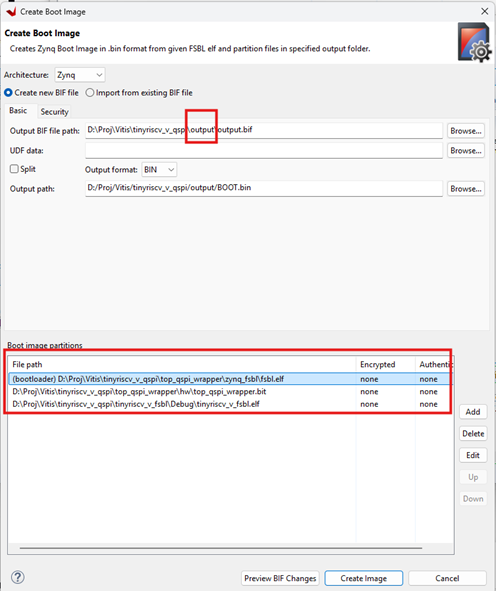Click the boot image gear graphic
The image size is (496, 591).
475,42
